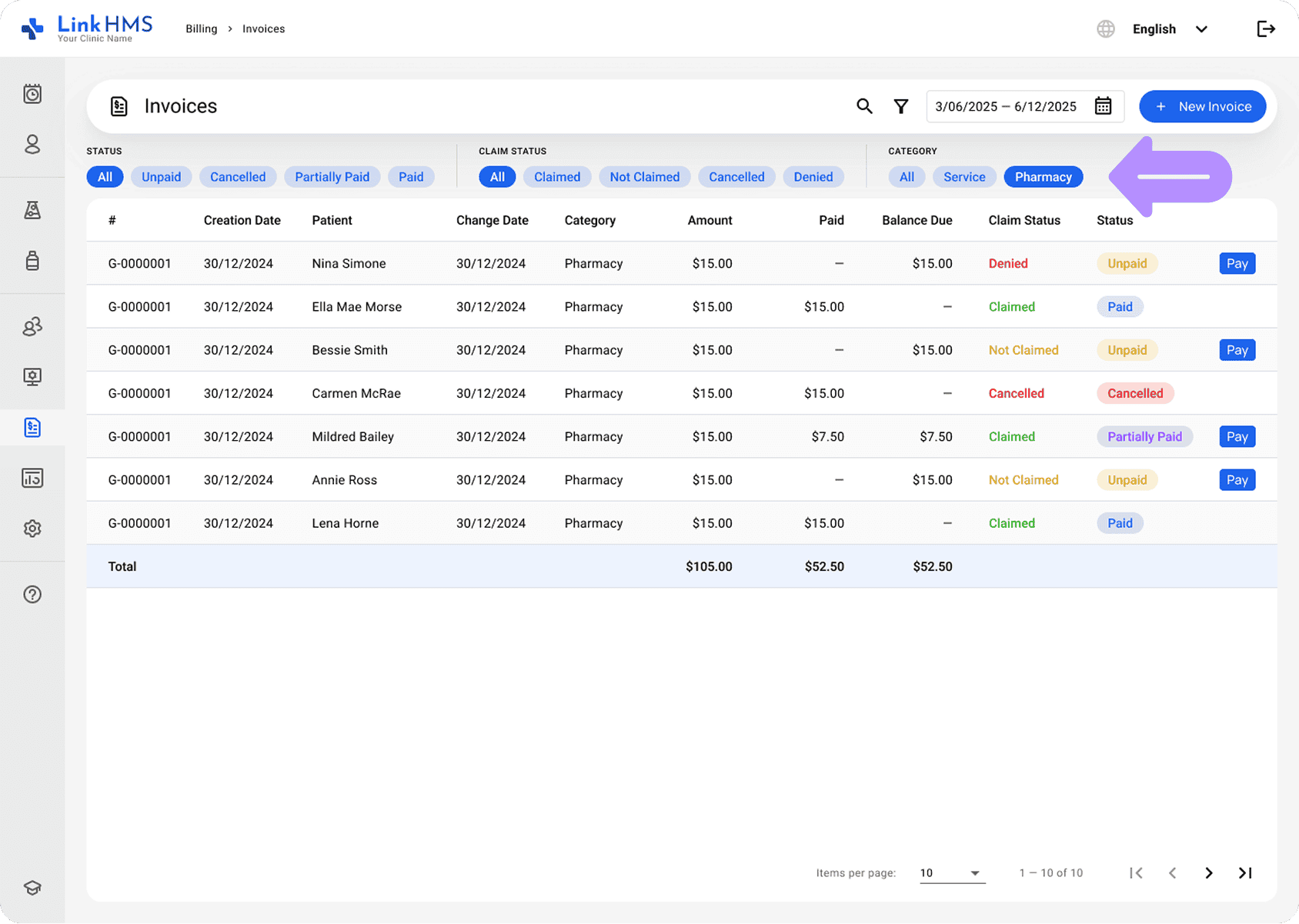Click the $105.00 total amount

[709, 566]
